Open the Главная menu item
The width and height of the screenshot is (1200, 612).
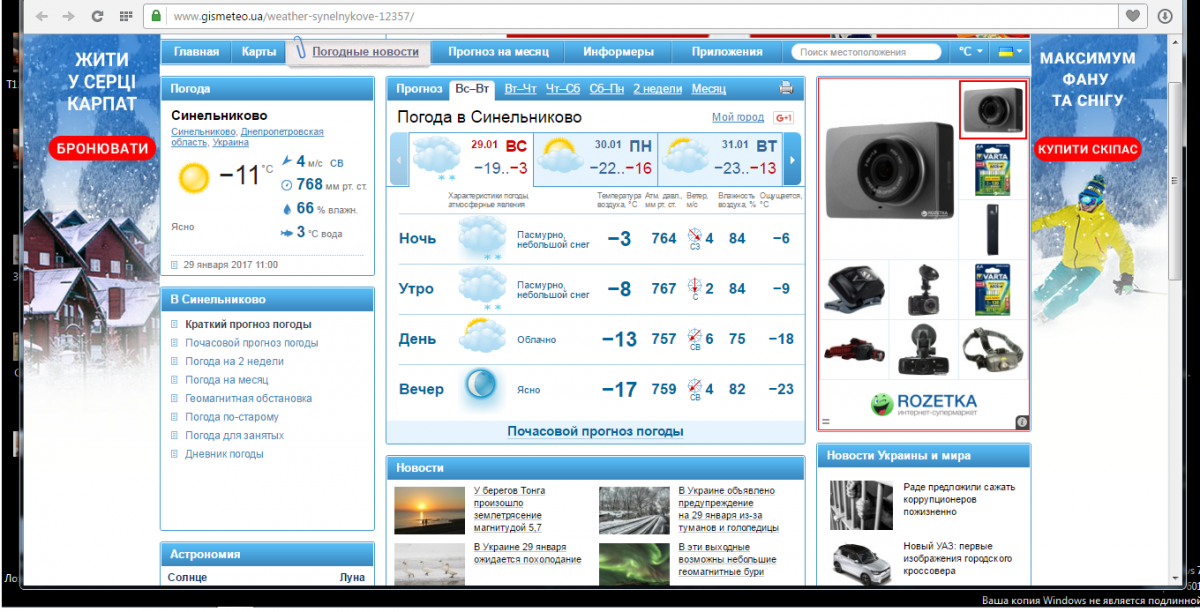(196, 52)
